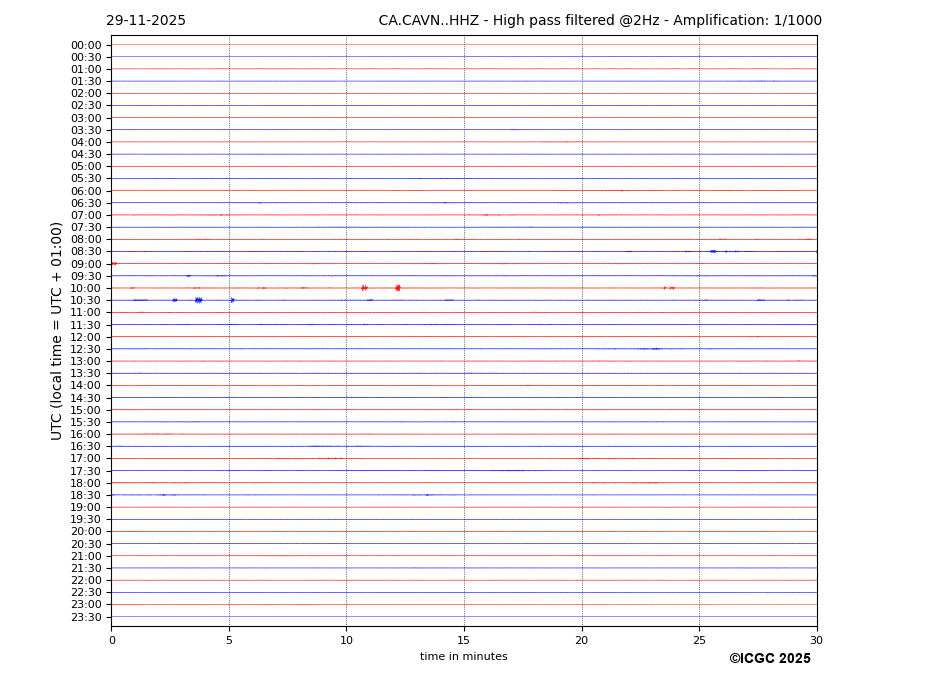
Task: Click the CA.CAVN..HHZ chart title
Action: point(599,21)
